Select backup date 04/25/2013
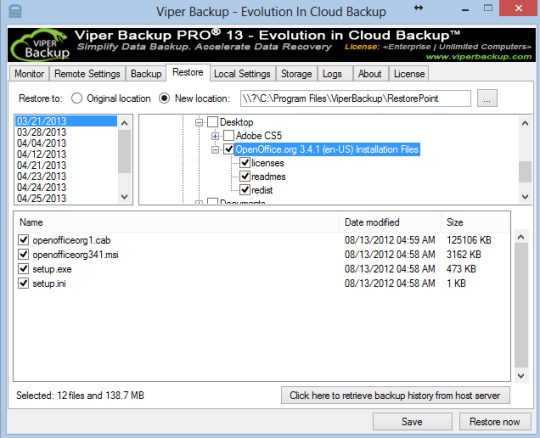Screen dimensions: 540x438 tap(66, 198)
